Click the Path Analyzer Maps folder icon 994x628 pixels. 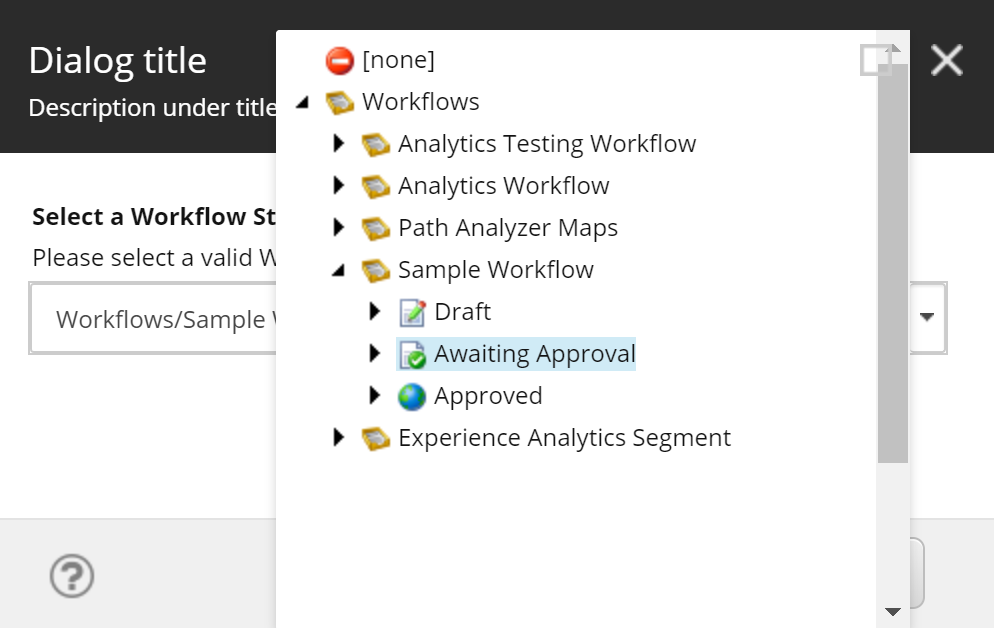coord(376,227)
